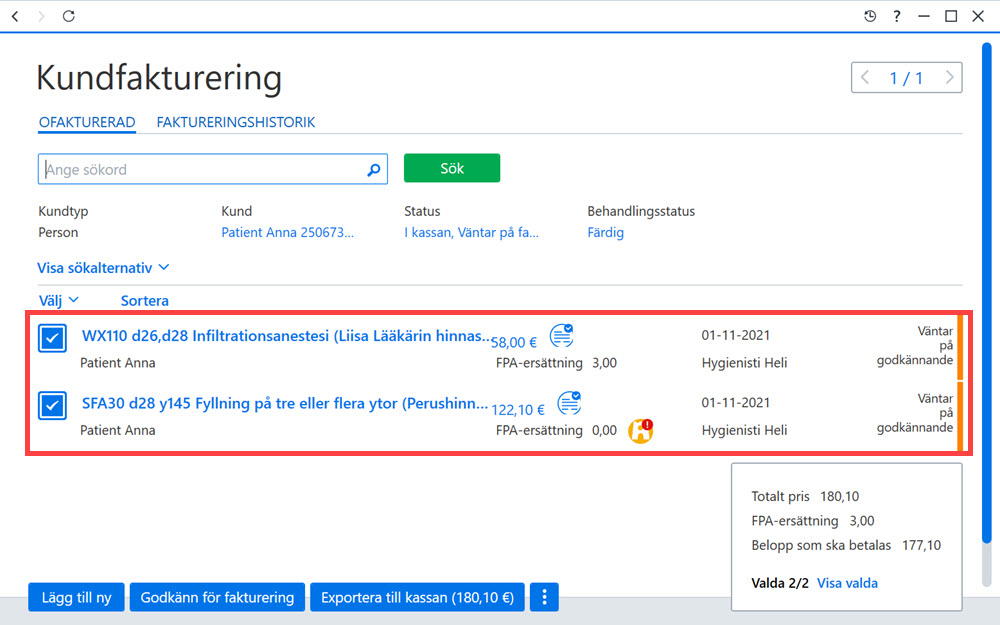Switch to FAKTURERINGSHISTORIK tab
The width and height of the screenshot is (1000, 625).
pos(236,122)
